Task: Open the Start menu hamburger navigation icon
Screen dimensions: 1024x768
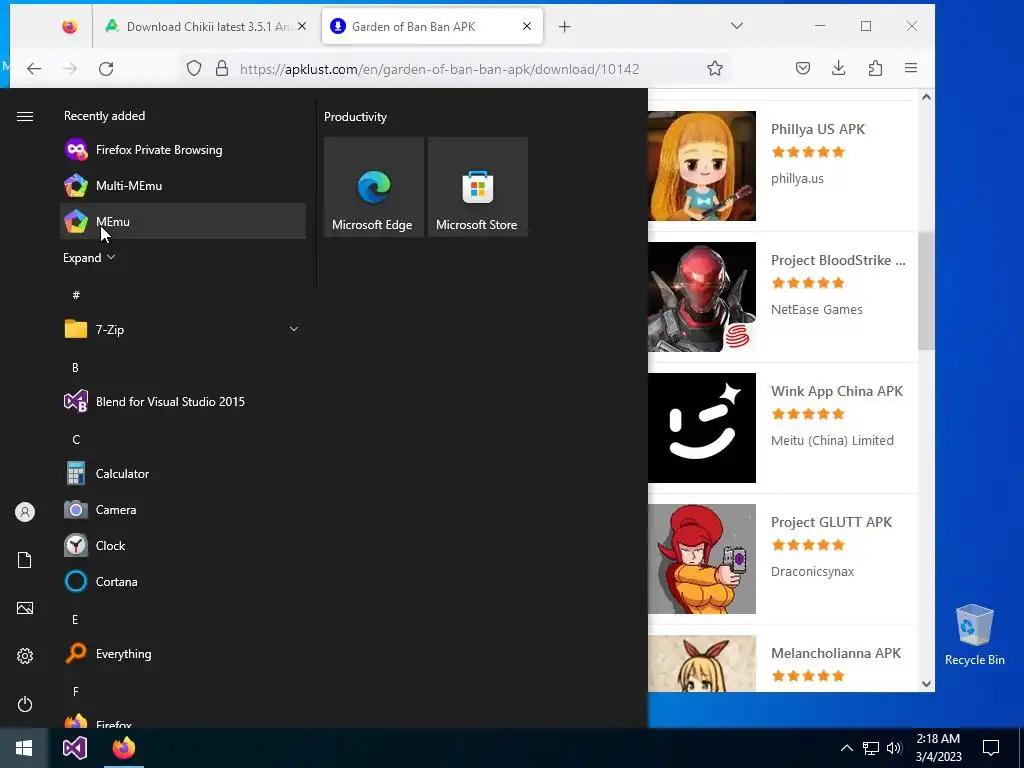Action: 25,116
